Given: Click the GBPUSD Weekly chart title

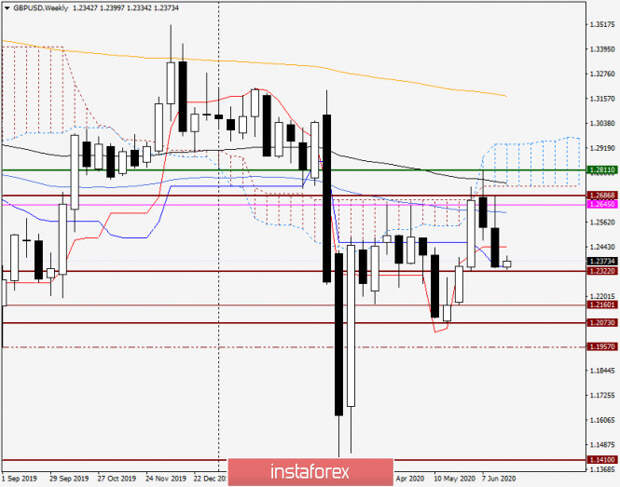Looking at the screenshot, I should pos(40,8).
